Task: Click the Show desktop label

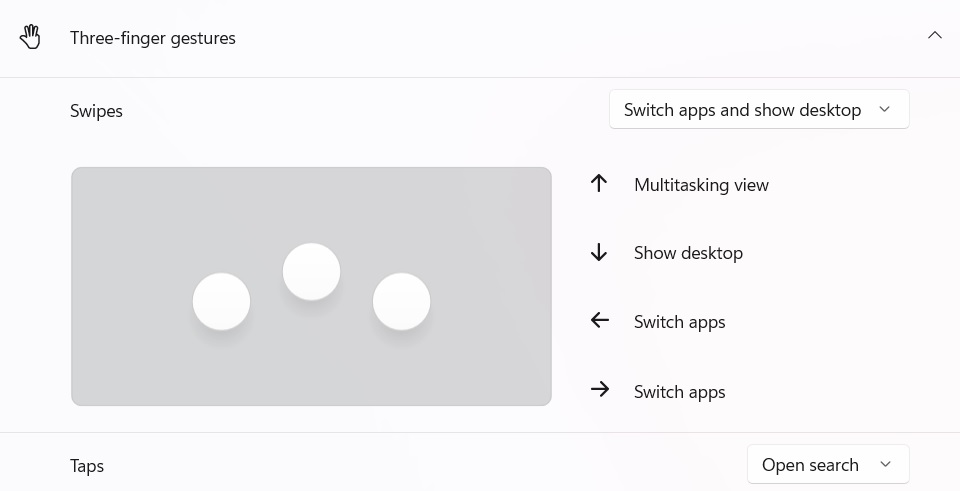Action: pos(688,253)
